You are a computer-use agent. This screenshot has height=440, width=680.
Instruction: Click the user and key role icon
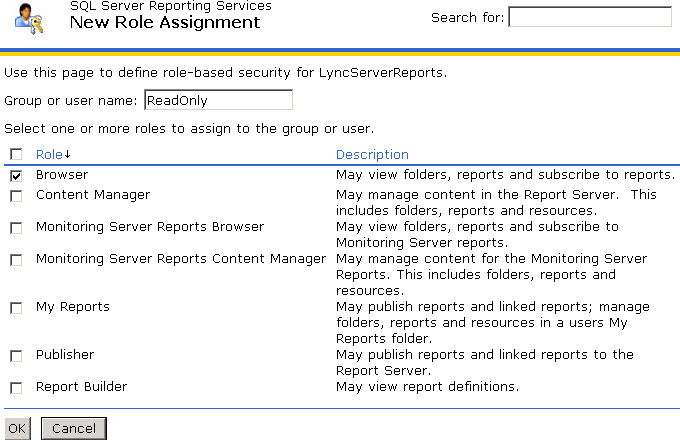[28, 18]
